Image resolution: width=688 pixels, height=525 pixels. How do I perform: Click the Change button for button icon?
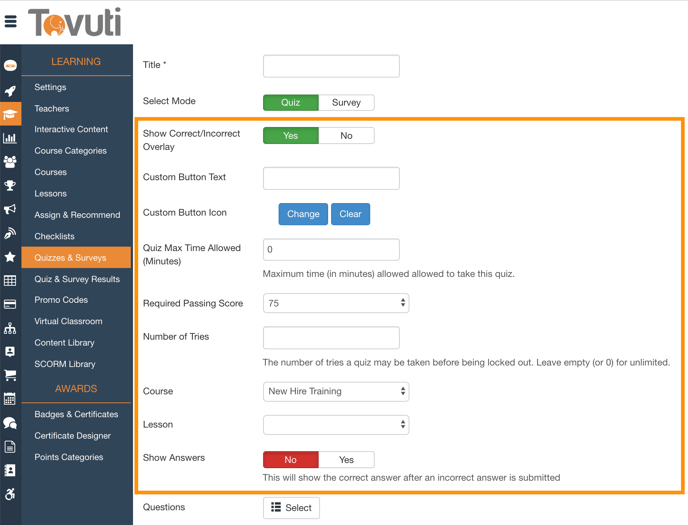[303, 214]
